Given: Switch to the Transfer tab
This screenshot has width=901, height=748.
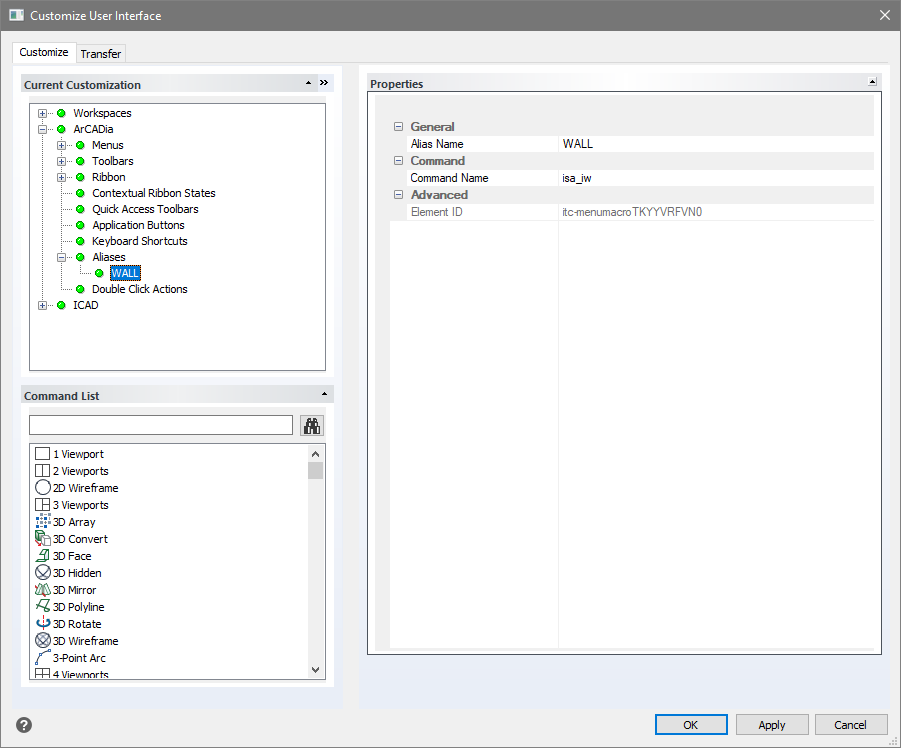Looking at the screenshot, I should (x=101, y=54).
